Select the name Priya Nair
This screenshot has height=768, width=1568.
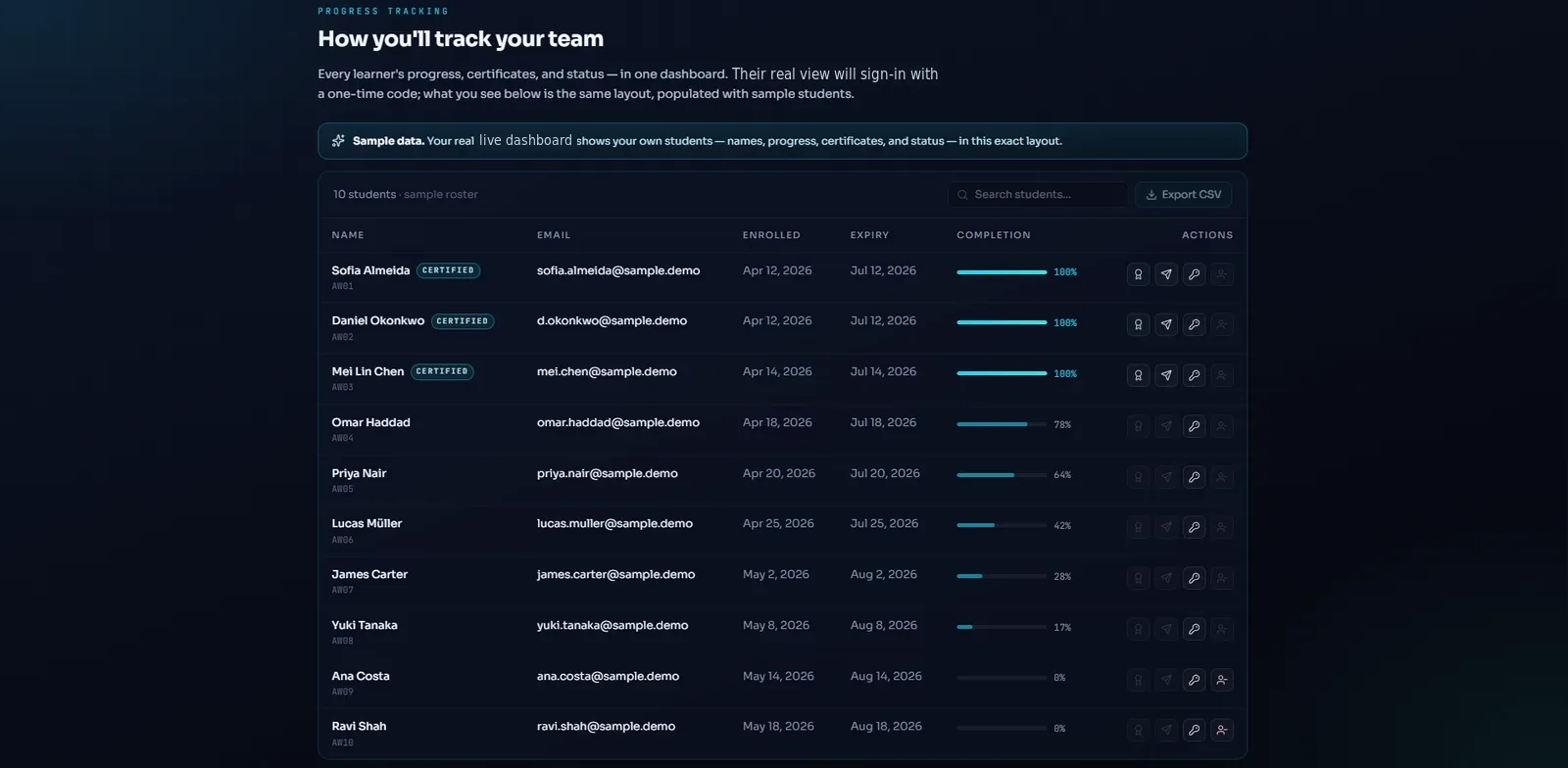[x=359, y=473]
